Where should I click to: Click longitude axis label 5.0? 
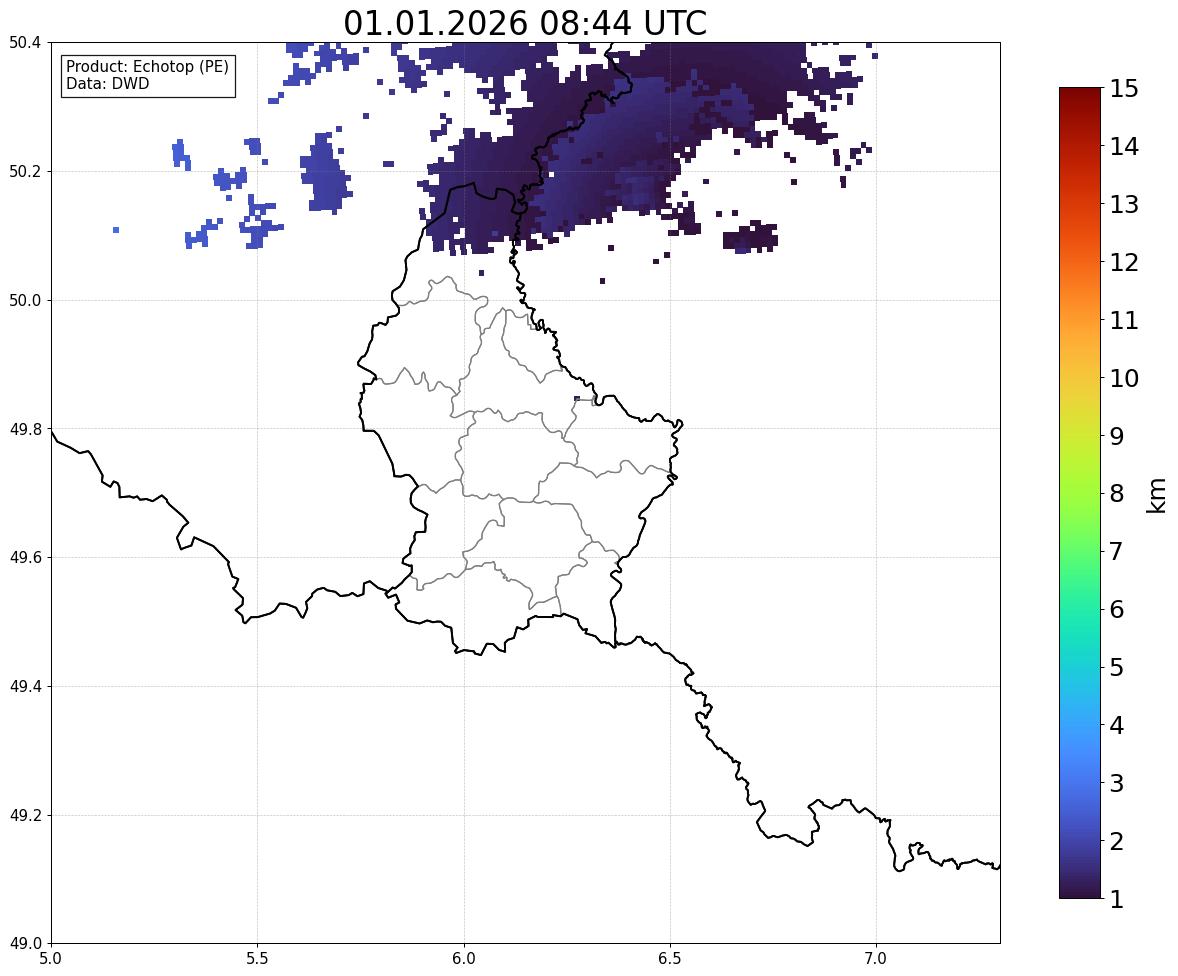tap(51, 959)
